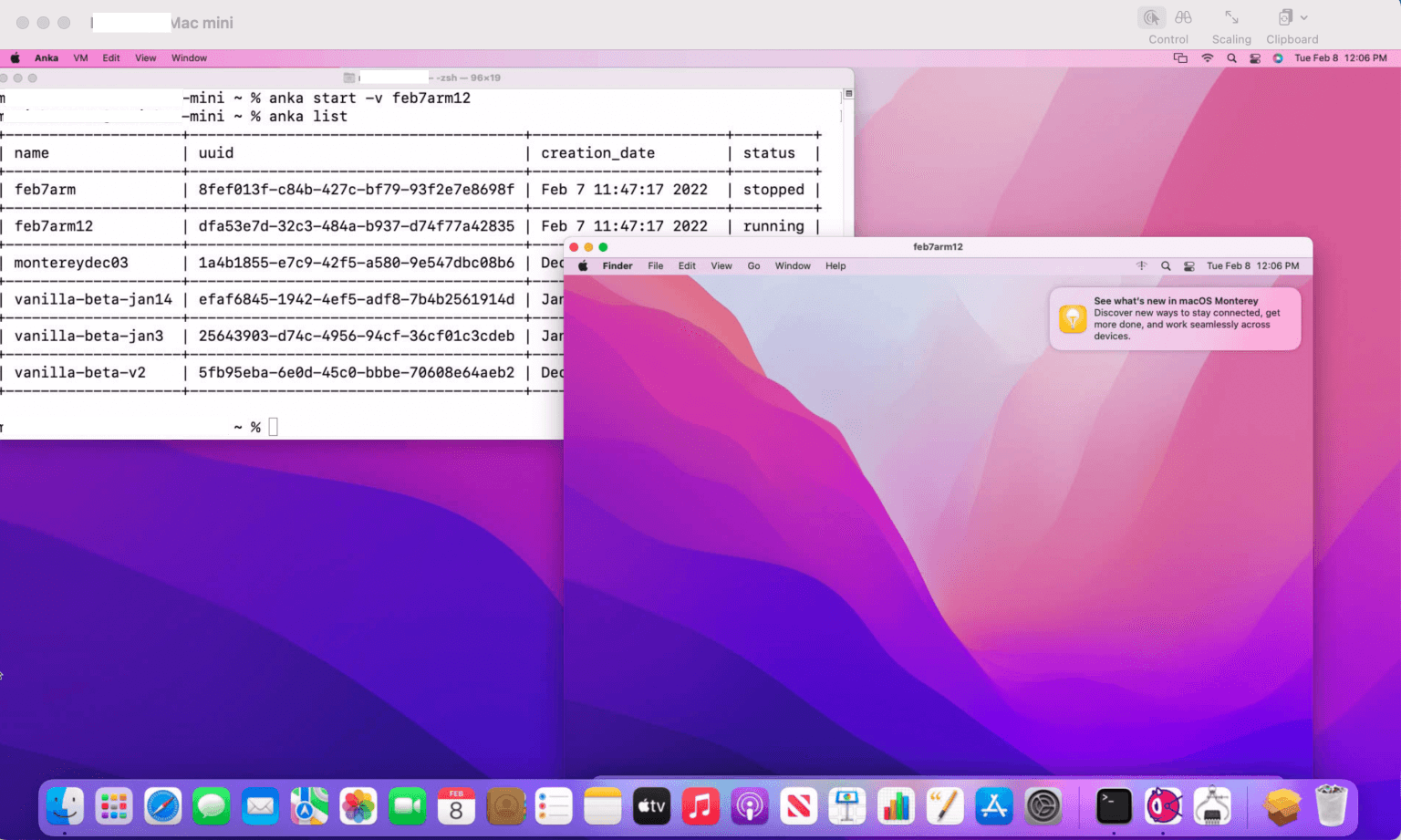Open Help menu in feb7arm12 window
Screen dimensions: 1401x840
(835, 265)
